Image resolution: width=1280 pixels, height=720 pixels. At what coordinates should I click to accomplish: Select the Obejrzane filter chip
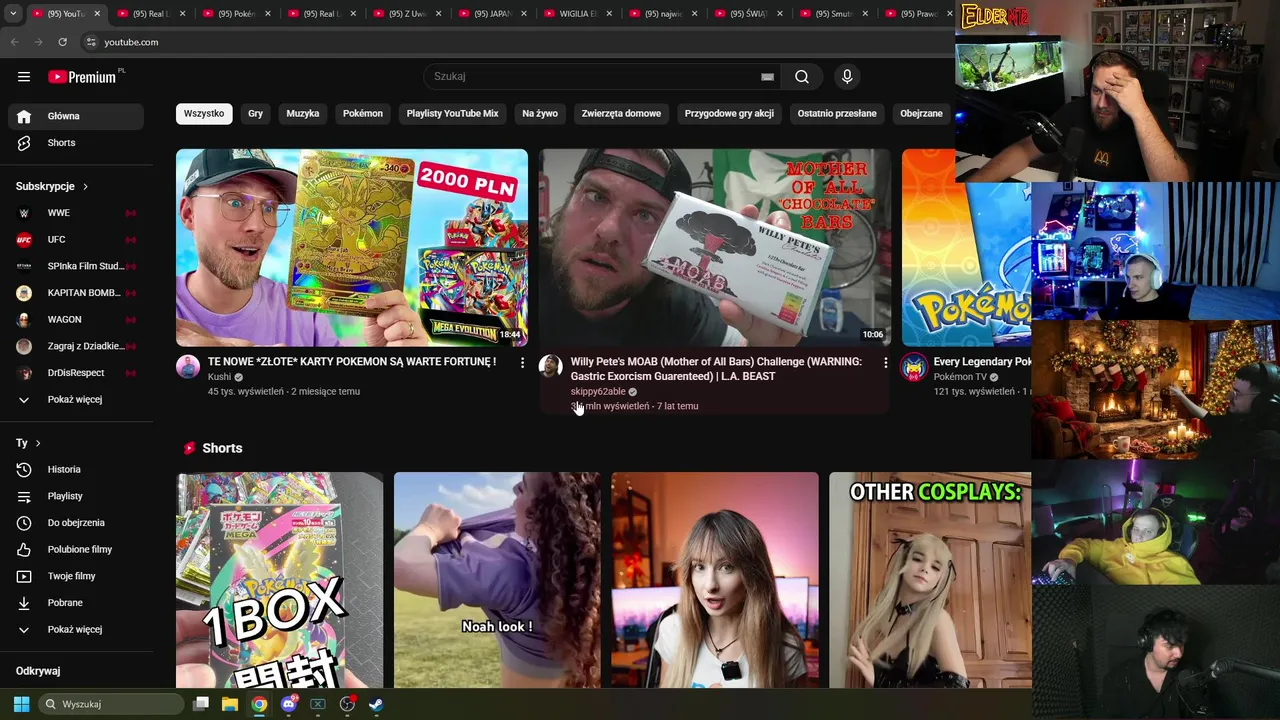pyautogui.click(x=921, y=114)
